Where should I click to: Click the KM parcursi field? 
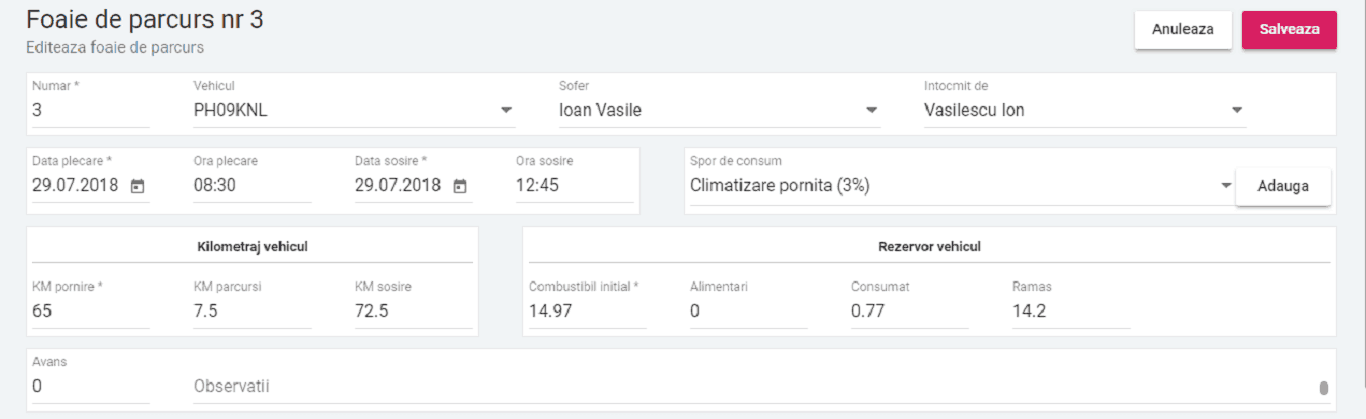(x=252, y=312)
